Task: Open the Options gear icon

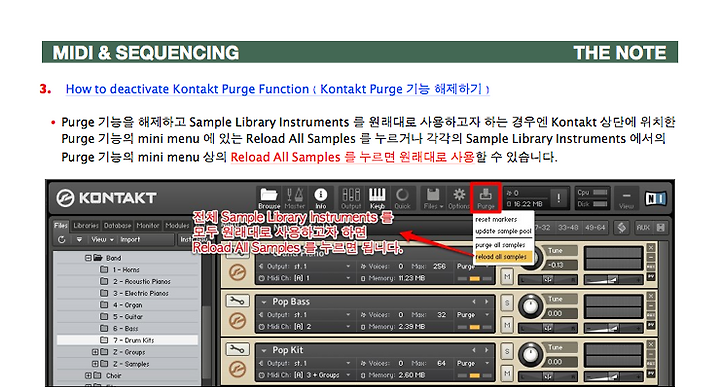Action: pos(459,198)
